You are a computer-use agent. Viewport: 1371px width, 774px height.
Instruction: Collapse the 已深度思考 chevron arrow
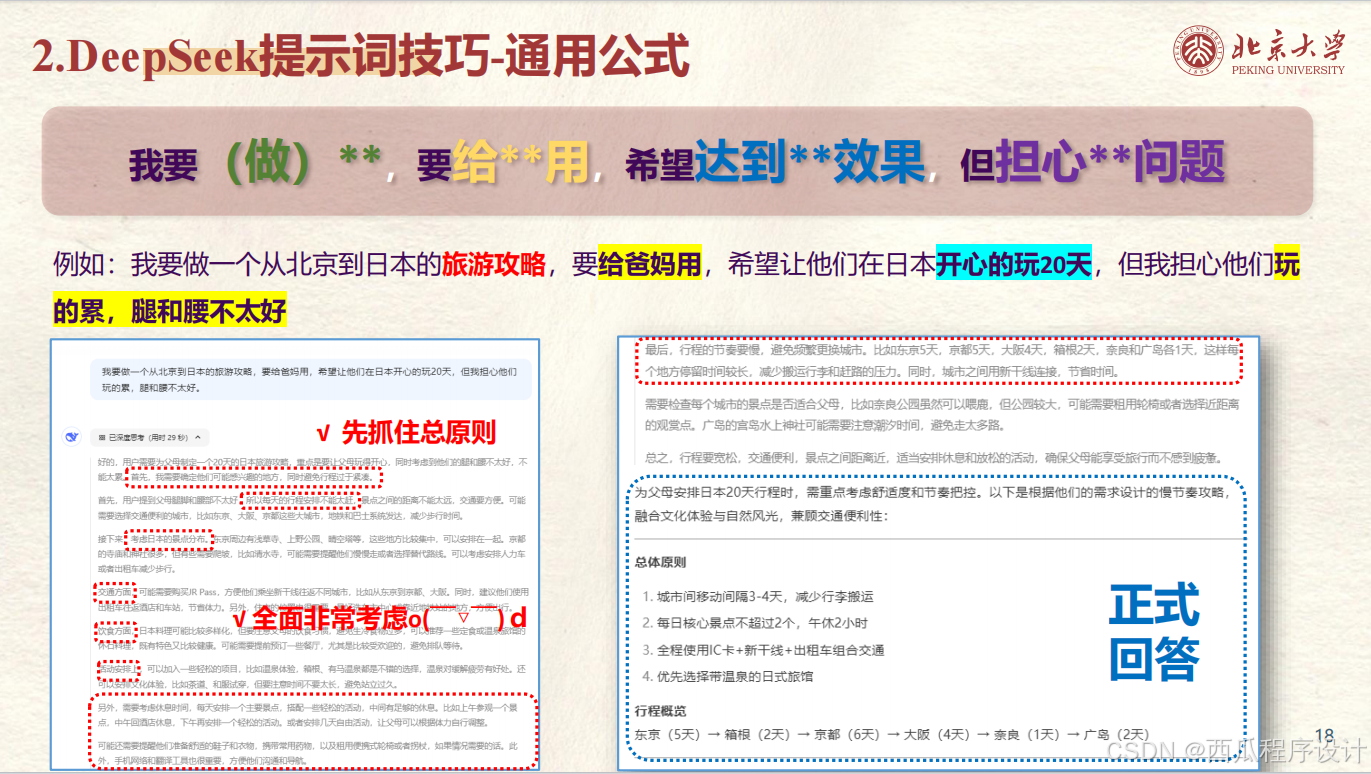coord(198,437)
